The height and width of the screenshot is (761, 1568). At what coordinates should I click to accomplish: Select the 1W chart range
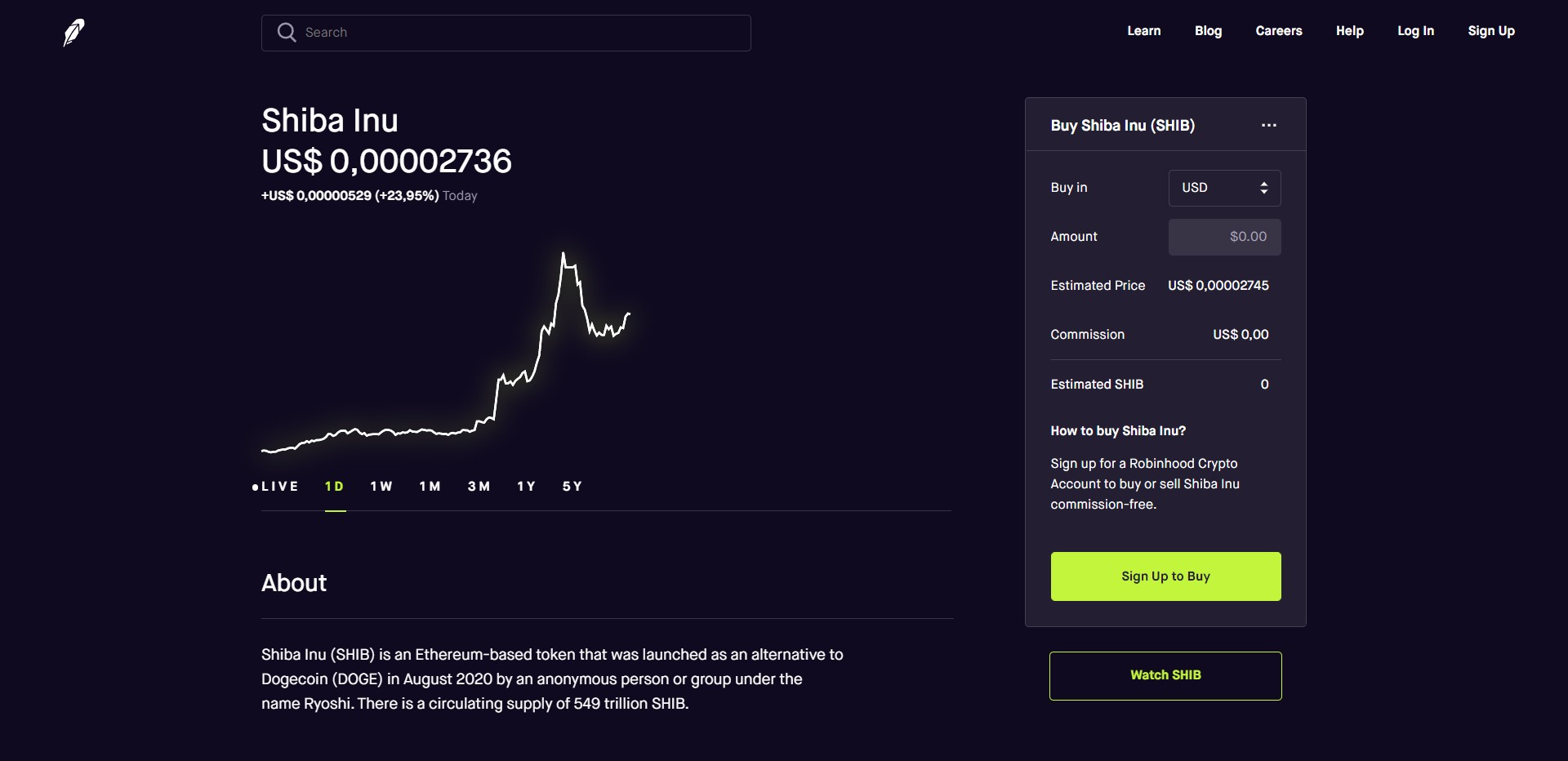click(381, 487)
